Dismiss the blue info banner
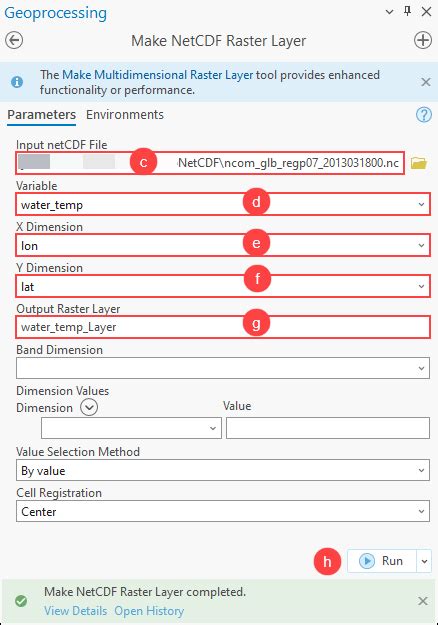Image resolution: width=438 pixels, height=625 pixels. 426,82
